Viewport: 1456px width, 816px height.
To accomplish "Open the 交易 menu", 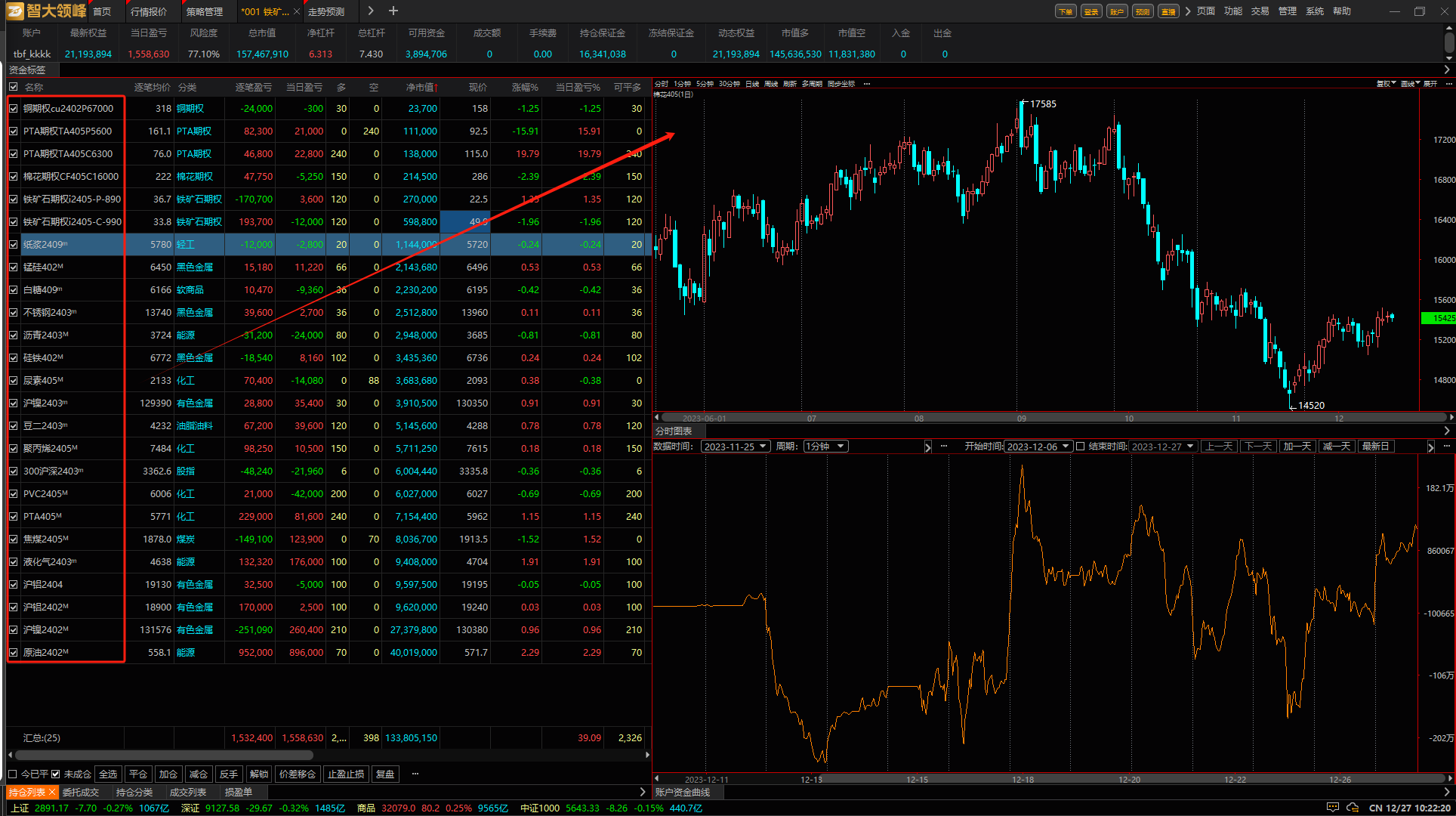I will pyautogui.click(x=1260, y=11).
